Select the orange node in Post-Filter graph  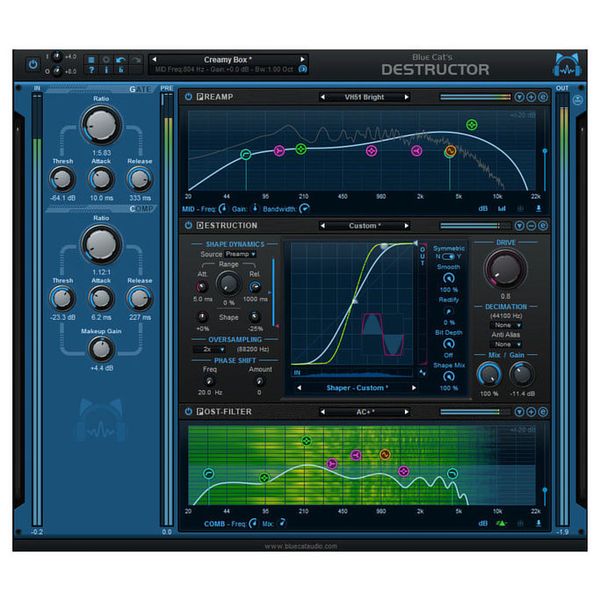tap(385, 455)
